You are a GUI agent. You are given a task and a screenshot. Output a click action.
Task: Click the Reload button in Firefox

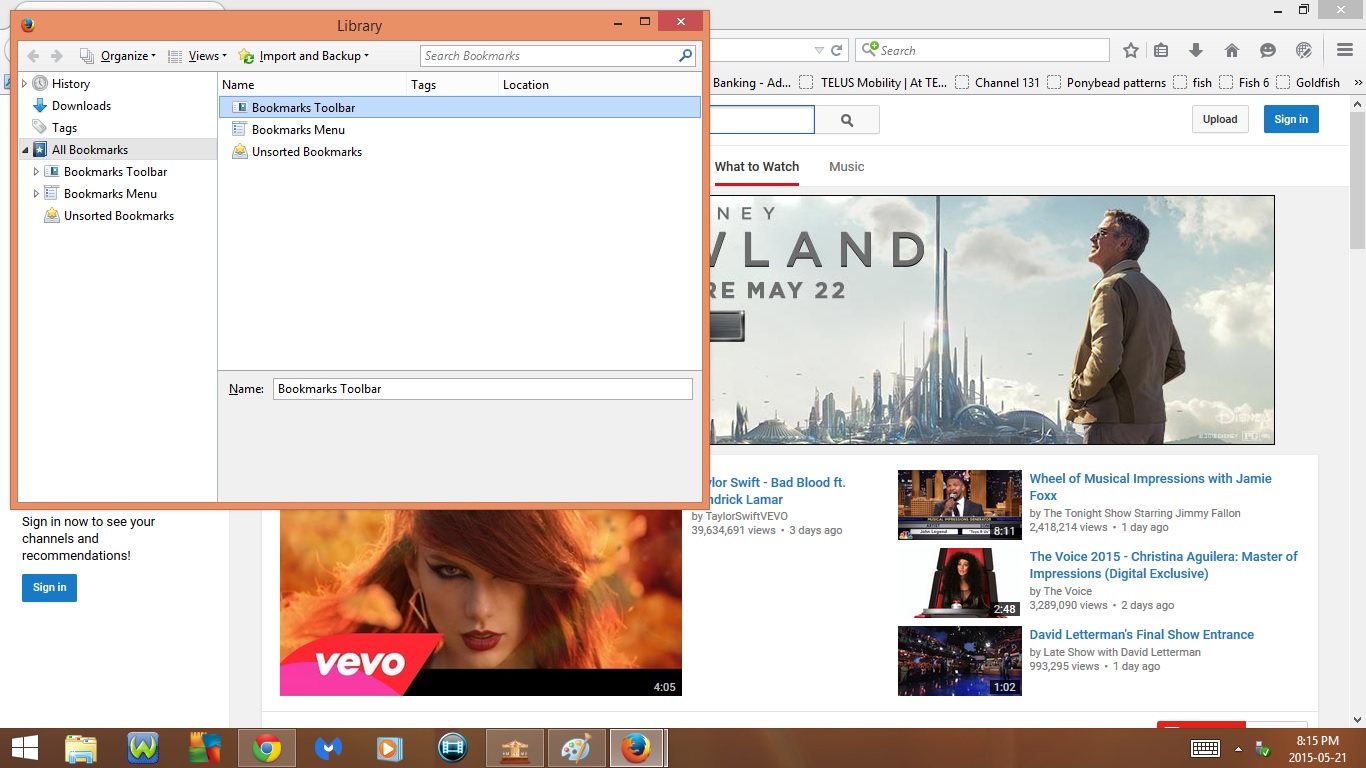point(837,50)
